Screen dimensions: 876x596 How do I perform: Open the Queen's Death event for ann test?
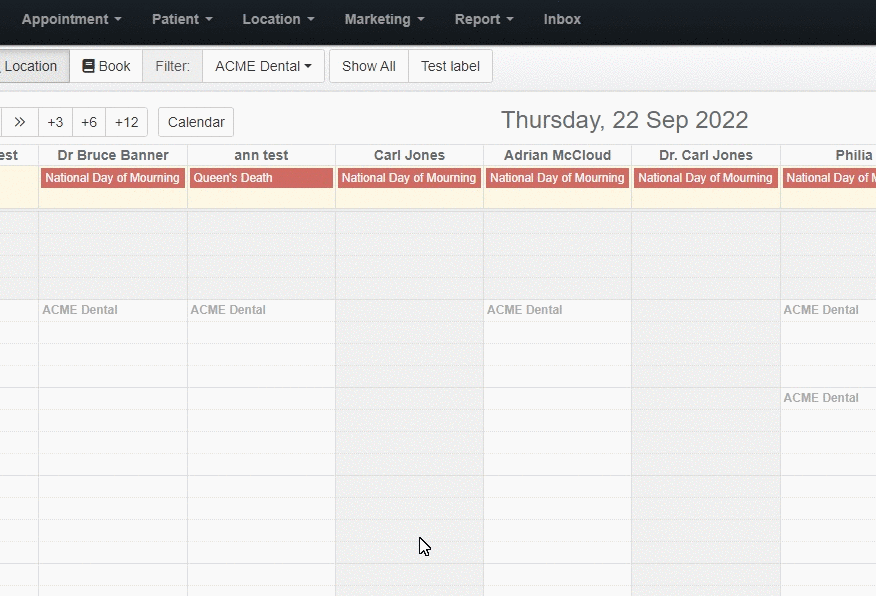click(261, 178)
